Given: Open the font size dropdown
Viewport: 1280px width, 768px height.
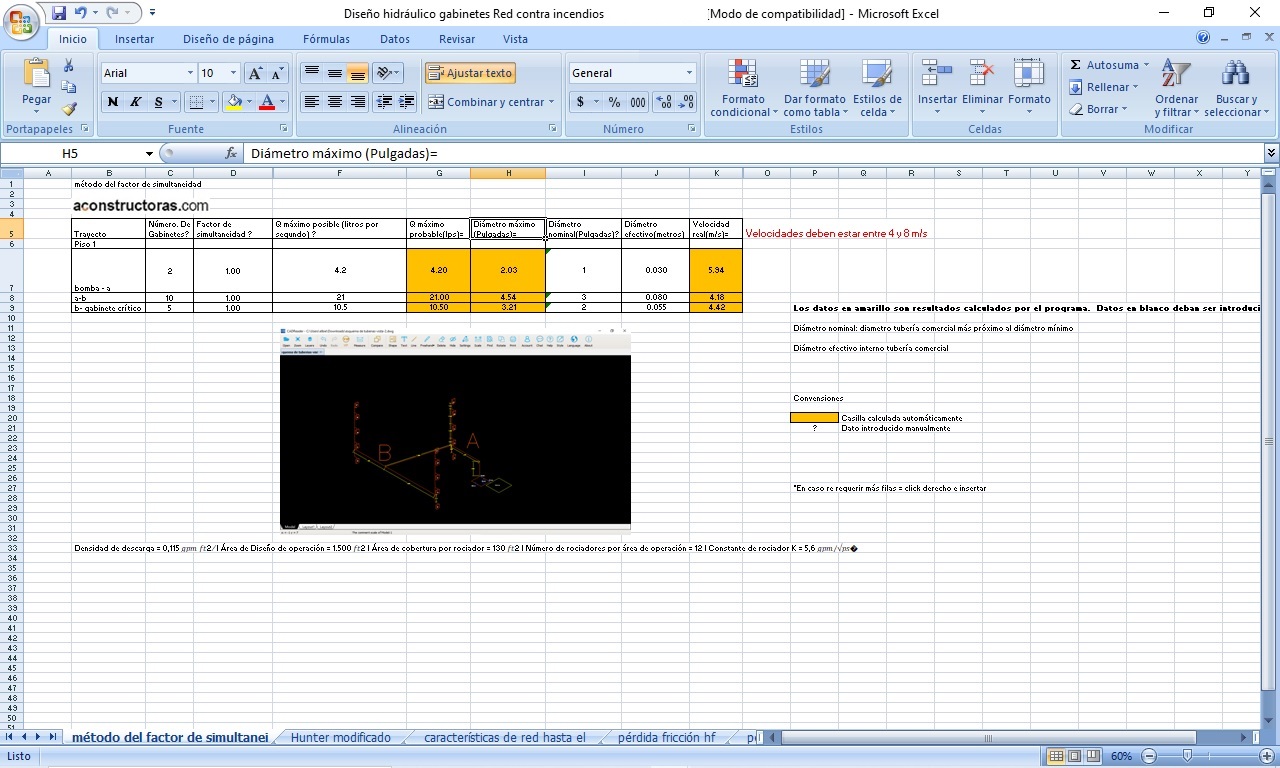Looking at the screenshot, I should click(x=234, y=73).
